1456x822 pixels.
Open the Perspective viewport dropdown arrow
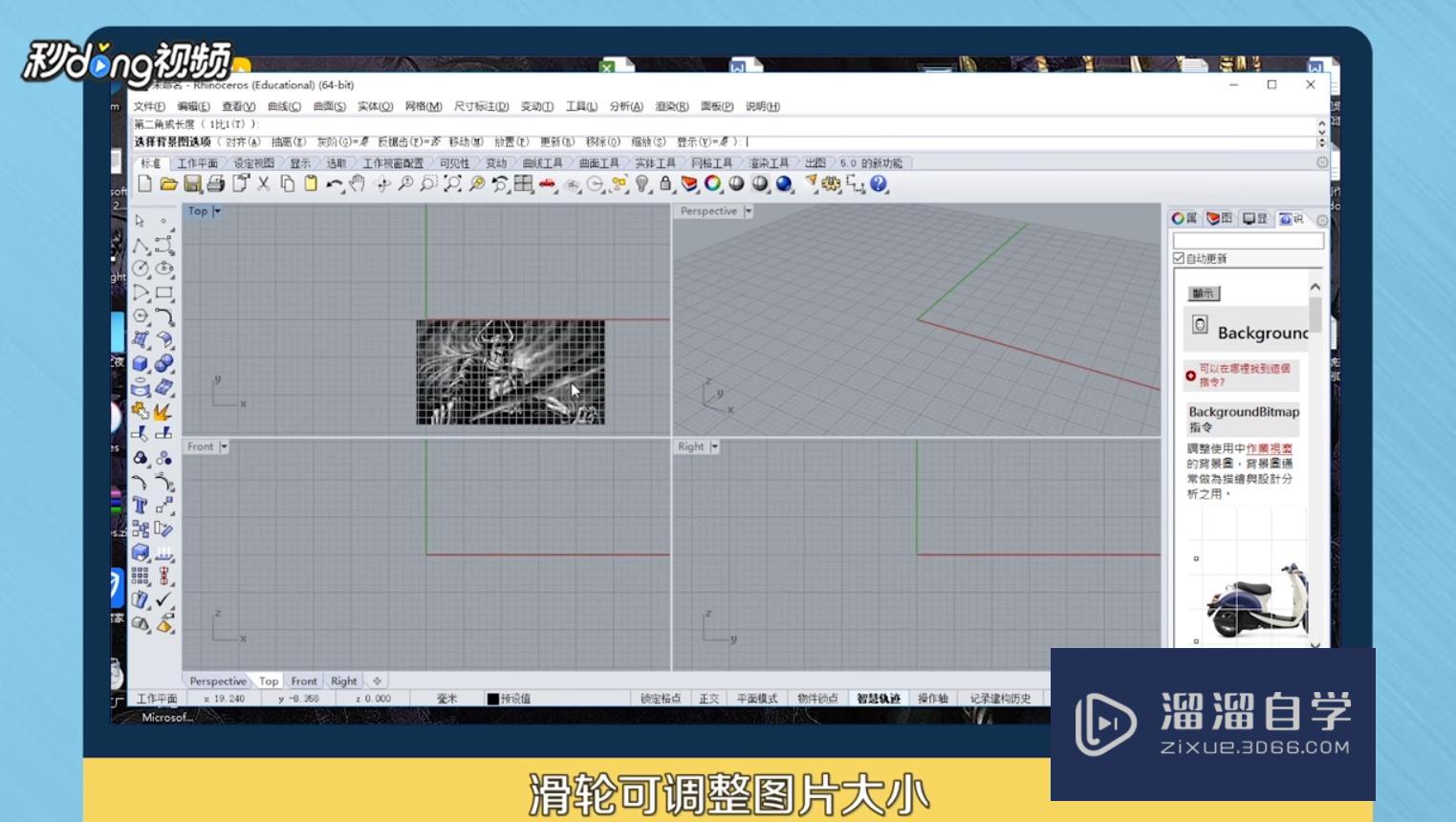tap(749, 211)
